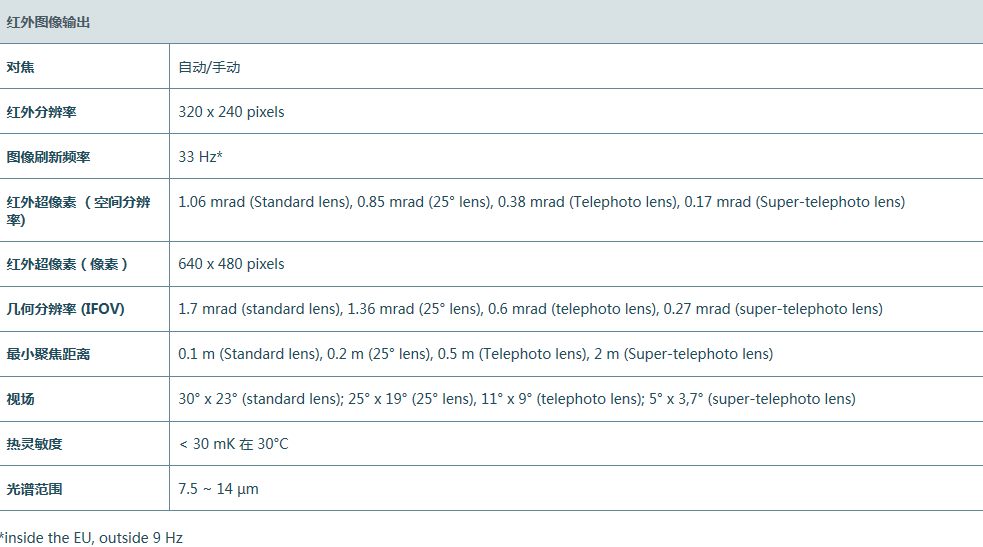Select the 最小聚焦距离 row label
This screenshot has width=983, height=547.
click(x=48, y=354)
